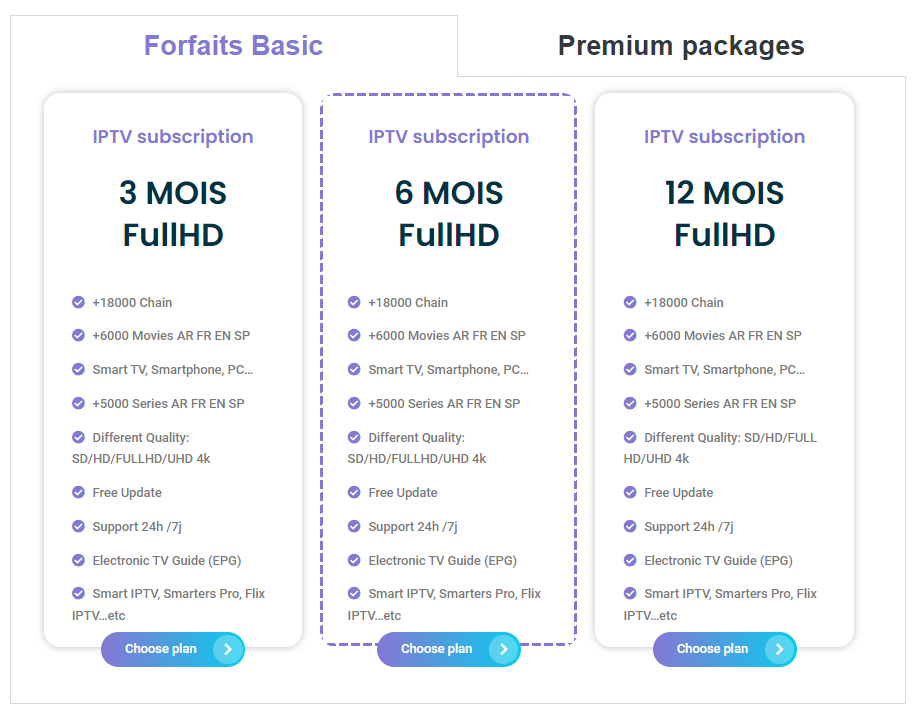Click Electronic TV Guide checkmark in 3 MOIS card
Viewport: 918px width, 712px height.
[x=79, y=560]
